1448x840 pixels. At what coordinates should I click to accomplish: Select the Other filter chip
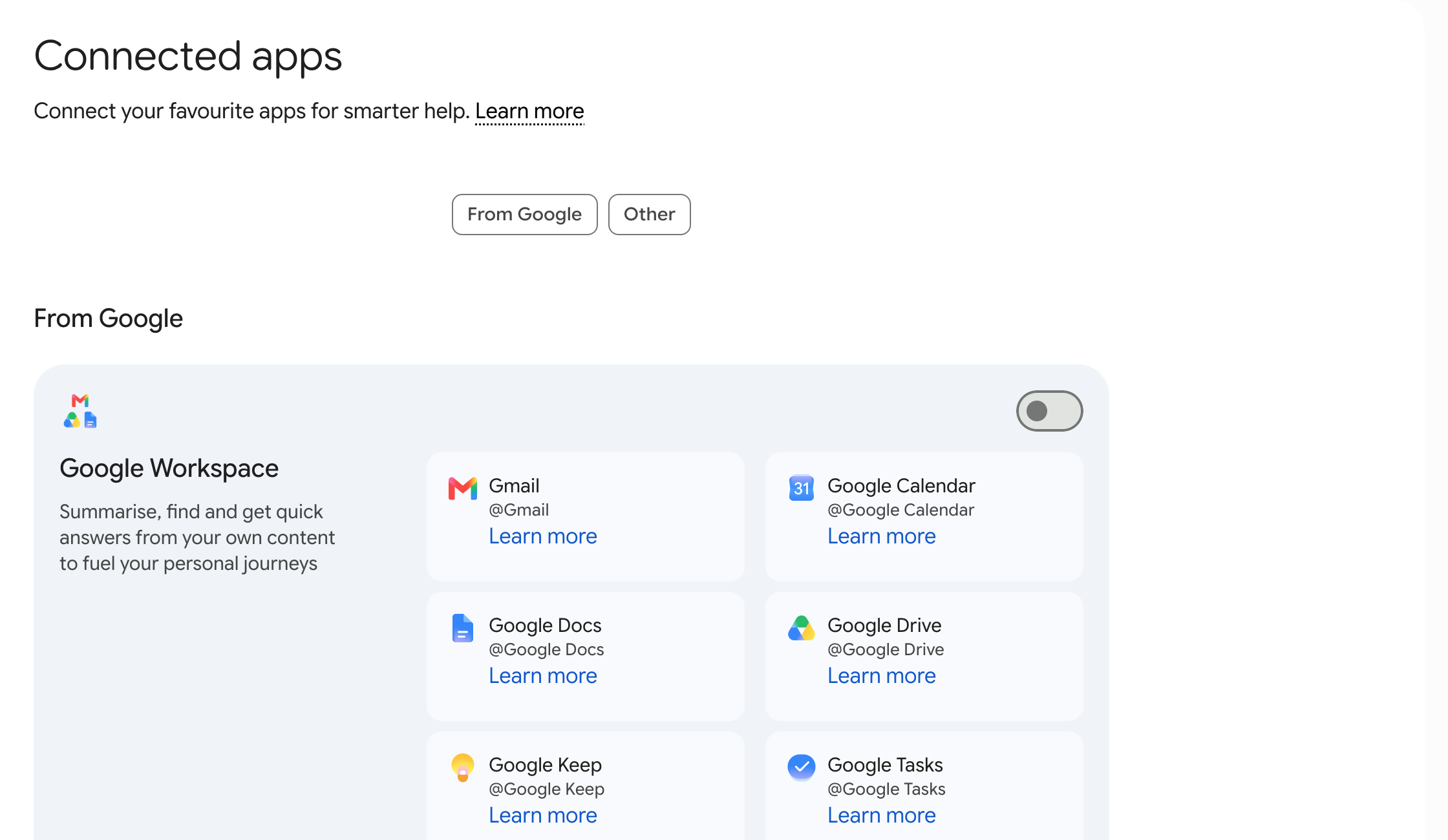[650, 215]
